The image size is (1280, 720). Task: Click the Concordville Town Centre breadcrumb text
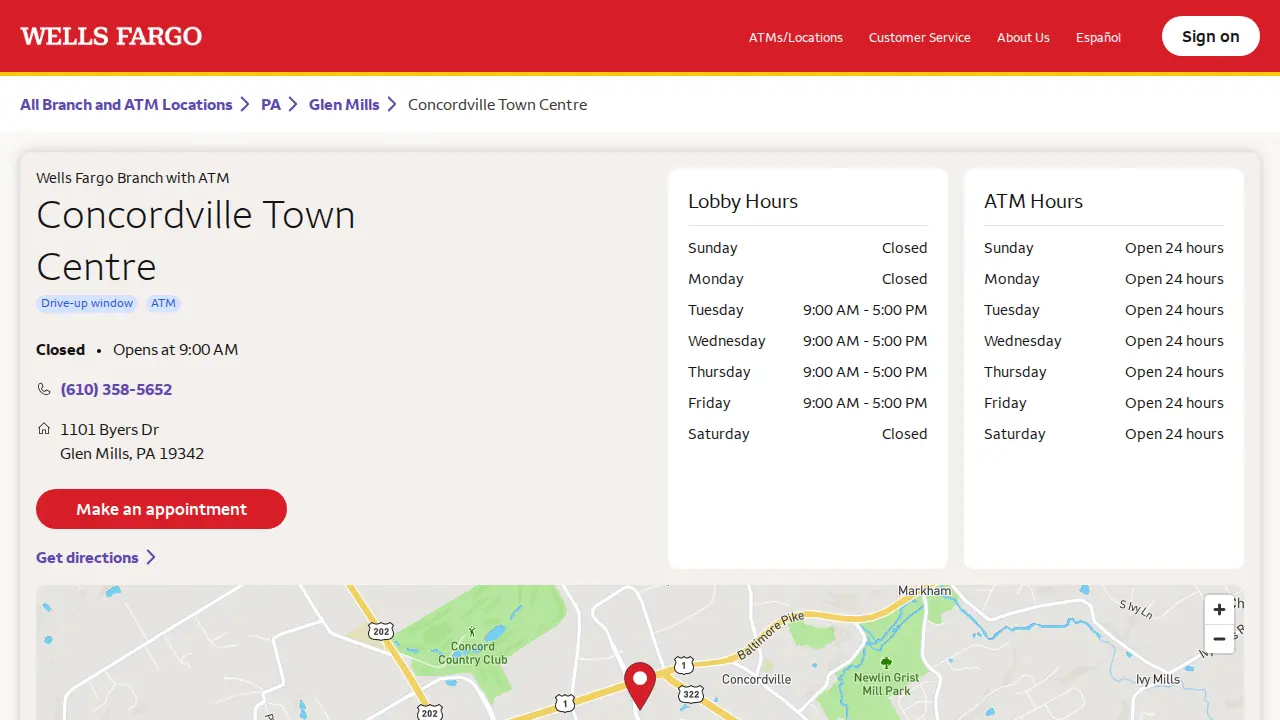(x=497, y=104)
